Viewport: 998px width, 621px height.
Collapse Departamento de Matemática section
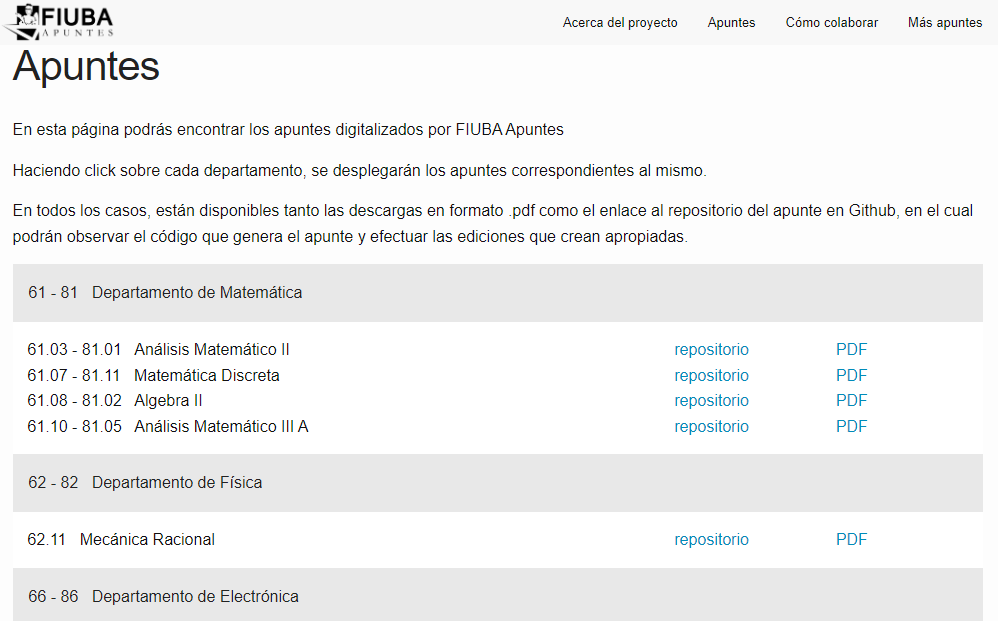[x=498, y=293]
